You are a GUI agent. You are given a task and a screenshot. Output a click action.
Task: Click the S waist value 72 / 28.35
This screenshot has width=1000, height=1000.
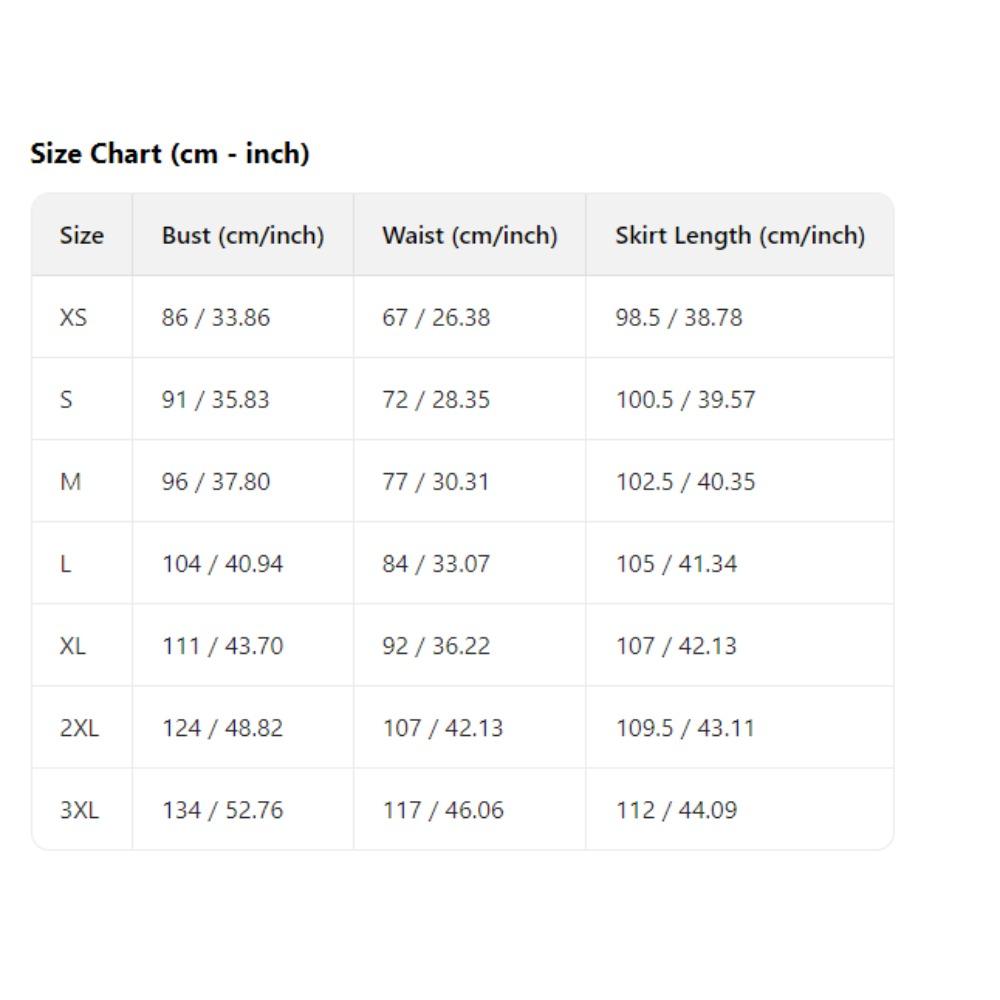point(436,400)
